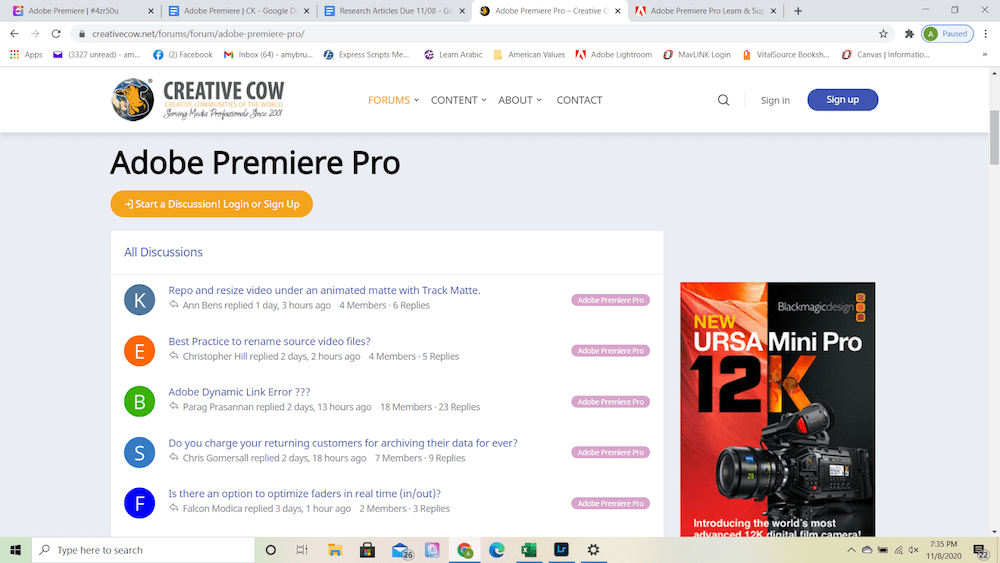The width and height of the screenshot is (1000, 563).
Task: Open the archiving data for ever thread
Action: 342,442
